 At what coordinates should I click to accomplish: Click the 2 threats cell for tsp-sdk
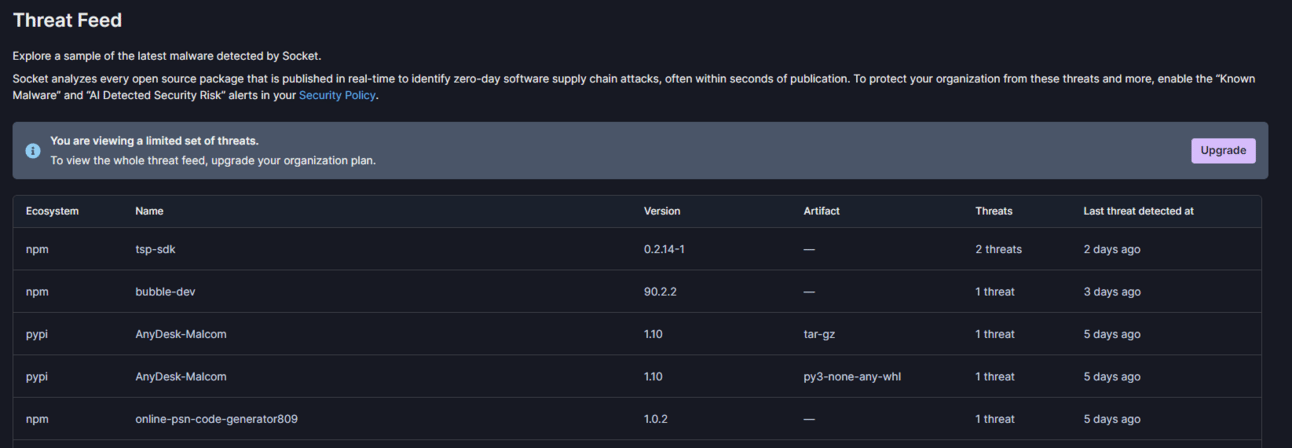[998, 249]
